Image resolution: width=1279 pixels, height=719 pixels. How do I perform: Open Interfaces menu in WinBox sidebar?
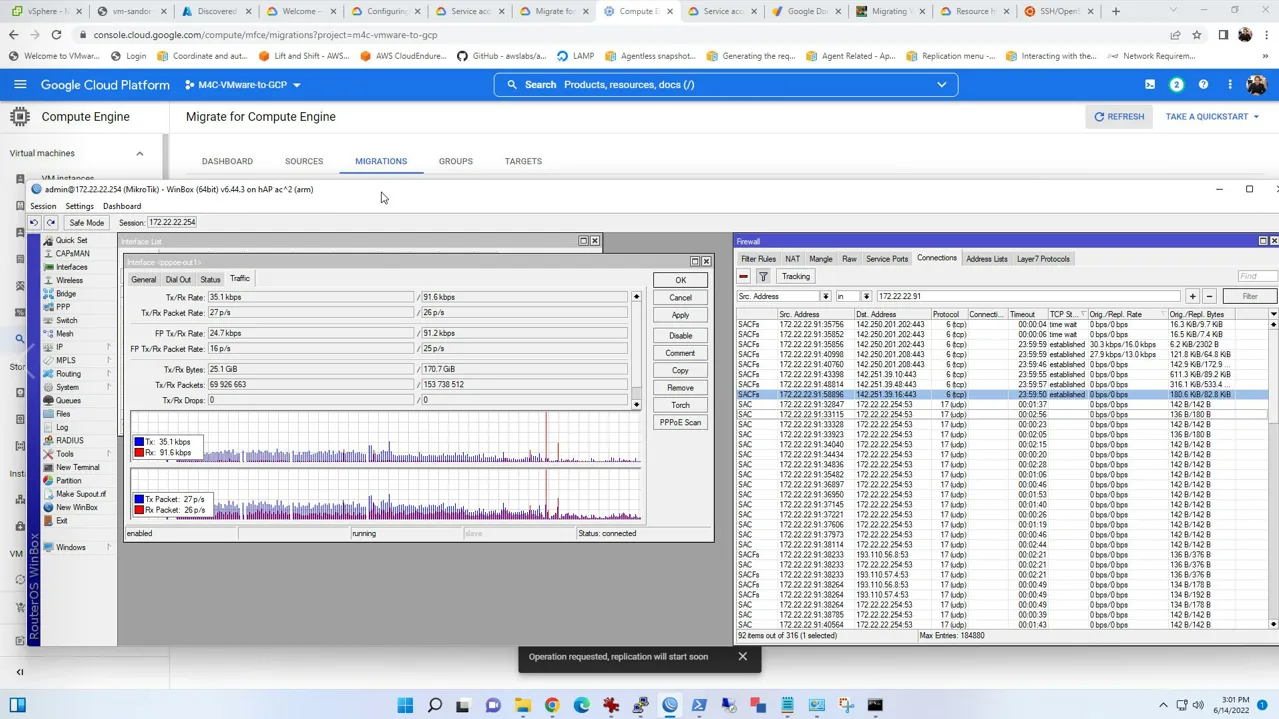pos(71,267)
